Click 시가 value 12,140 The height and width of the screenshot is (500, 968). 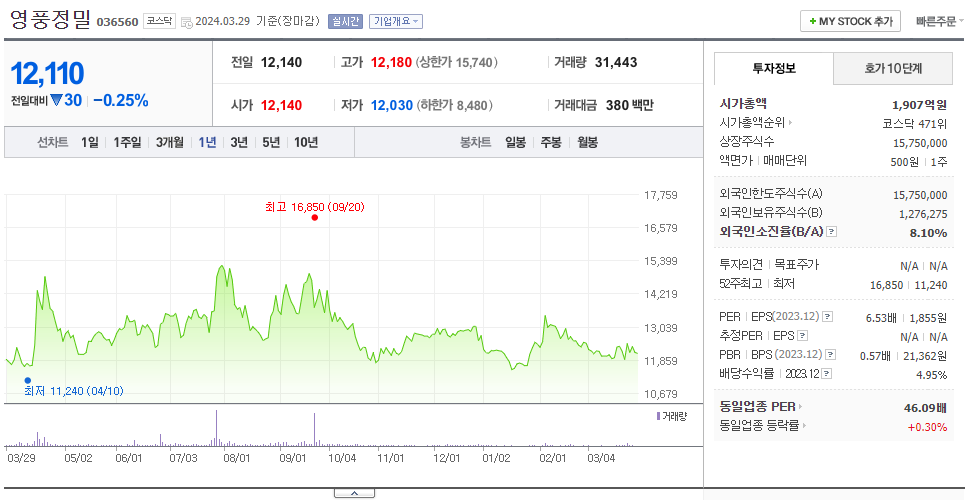[282, 106]
